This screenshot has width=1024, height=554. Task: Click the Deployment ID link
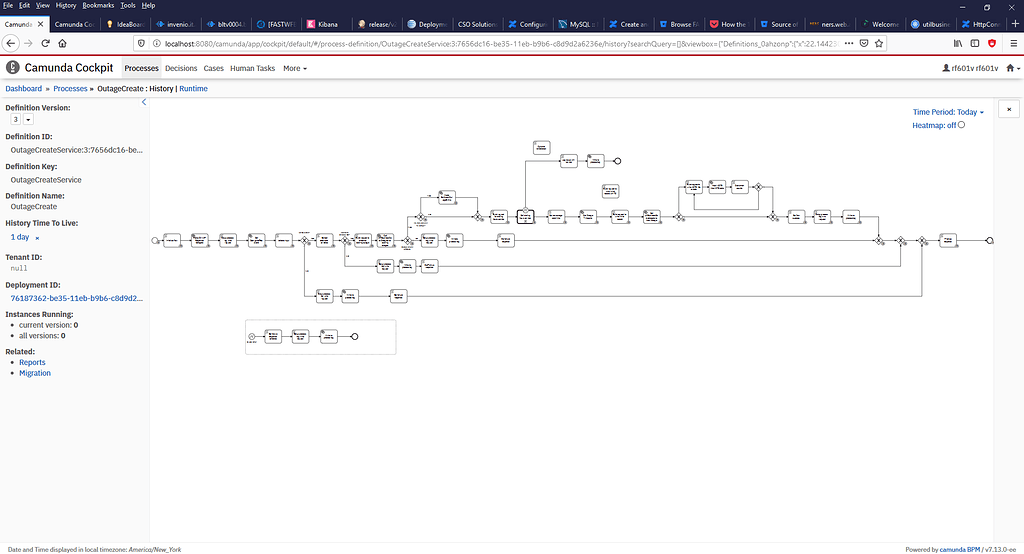(76, 298)
